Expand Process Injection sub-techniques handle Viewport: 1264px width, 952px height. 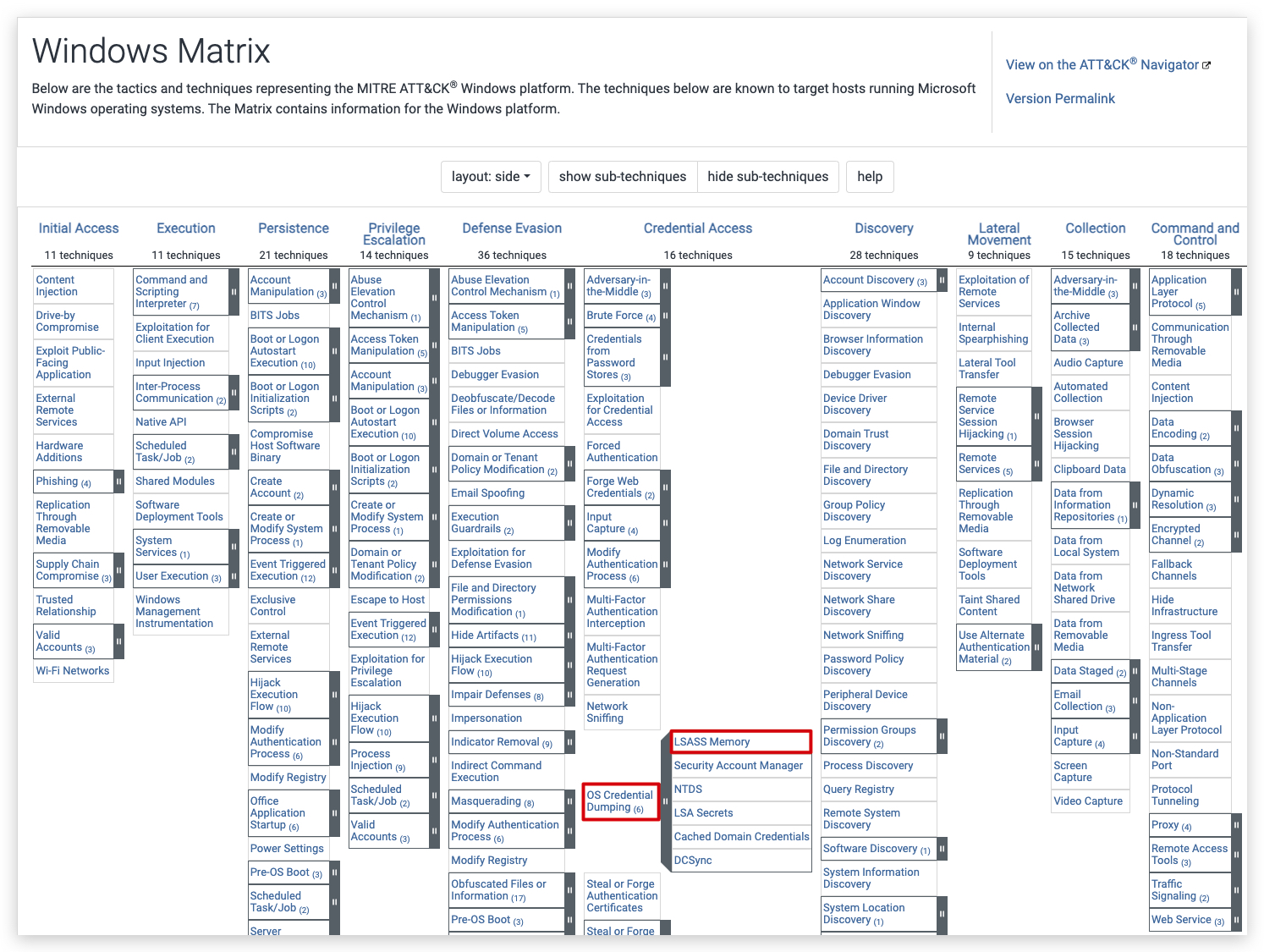(x=434, y=760)
